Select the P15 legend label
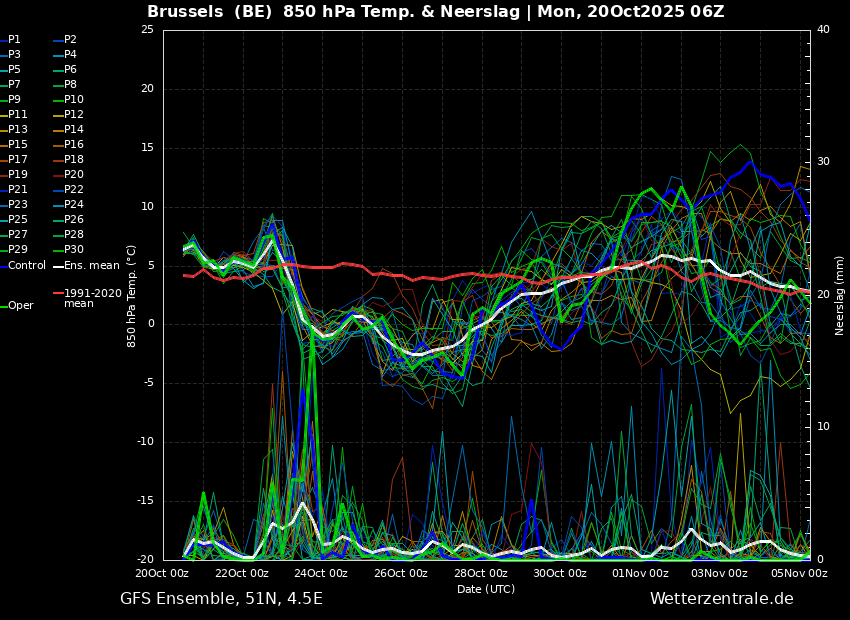The width and height of the screenshot is (850, 620). [x=15, y=144]
